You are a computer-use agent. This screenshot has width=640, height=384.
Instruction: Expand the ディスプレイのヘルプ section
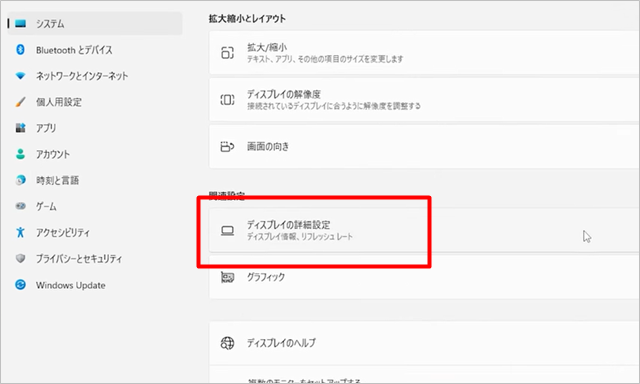click(x=424, y=343)
